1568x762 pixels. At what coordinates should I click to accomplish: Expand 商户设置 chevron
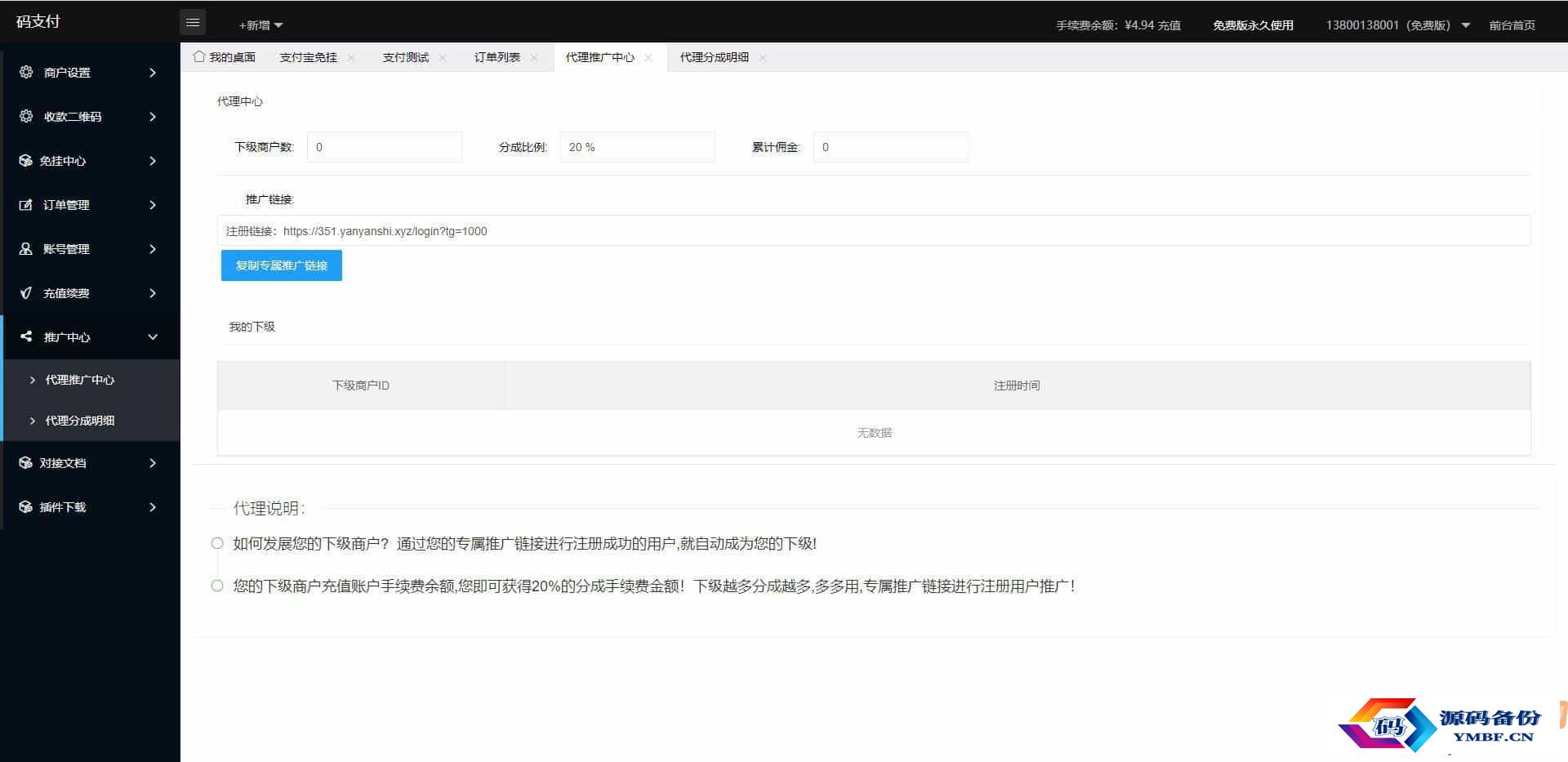(x=153, y=73)
